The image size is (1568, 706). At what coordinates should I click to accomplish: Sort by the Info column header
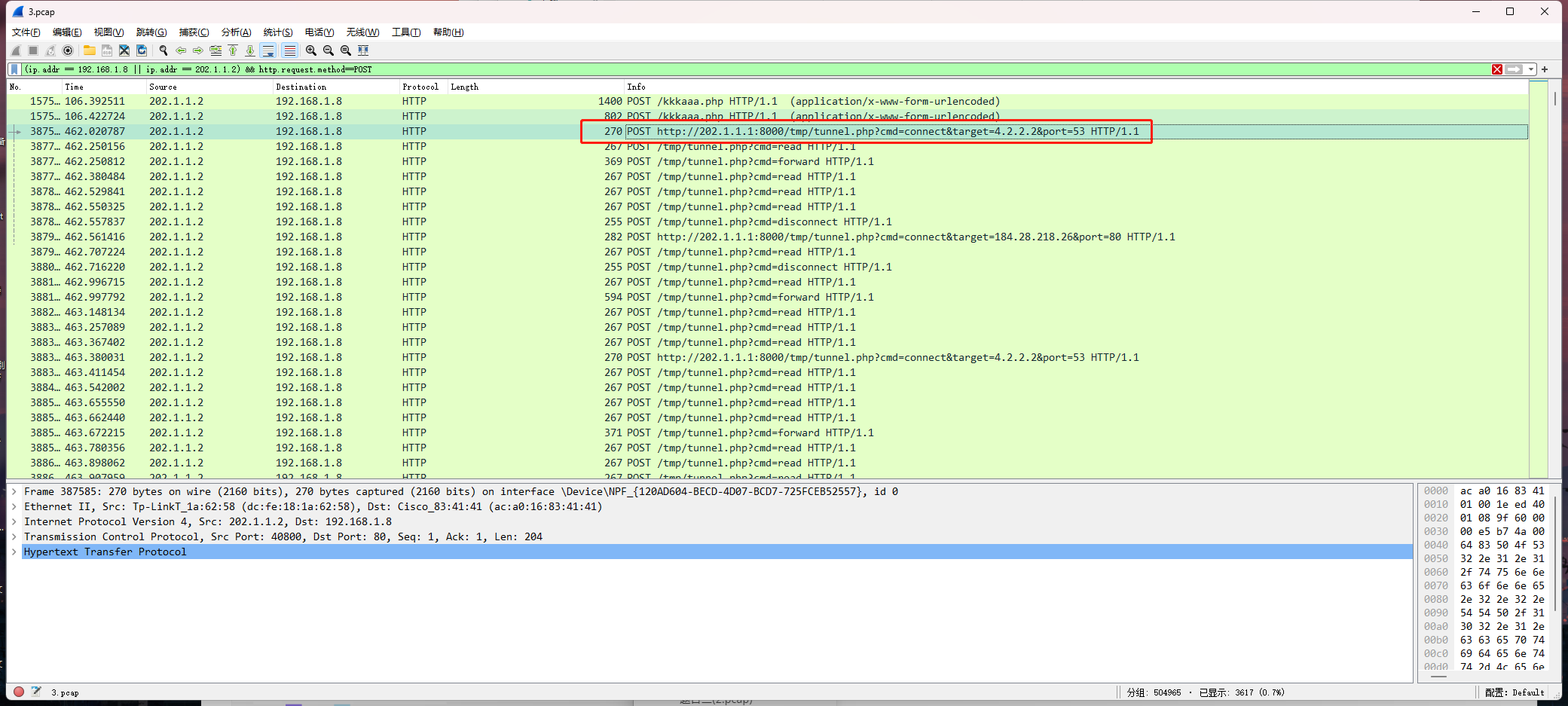point(1077,87)
